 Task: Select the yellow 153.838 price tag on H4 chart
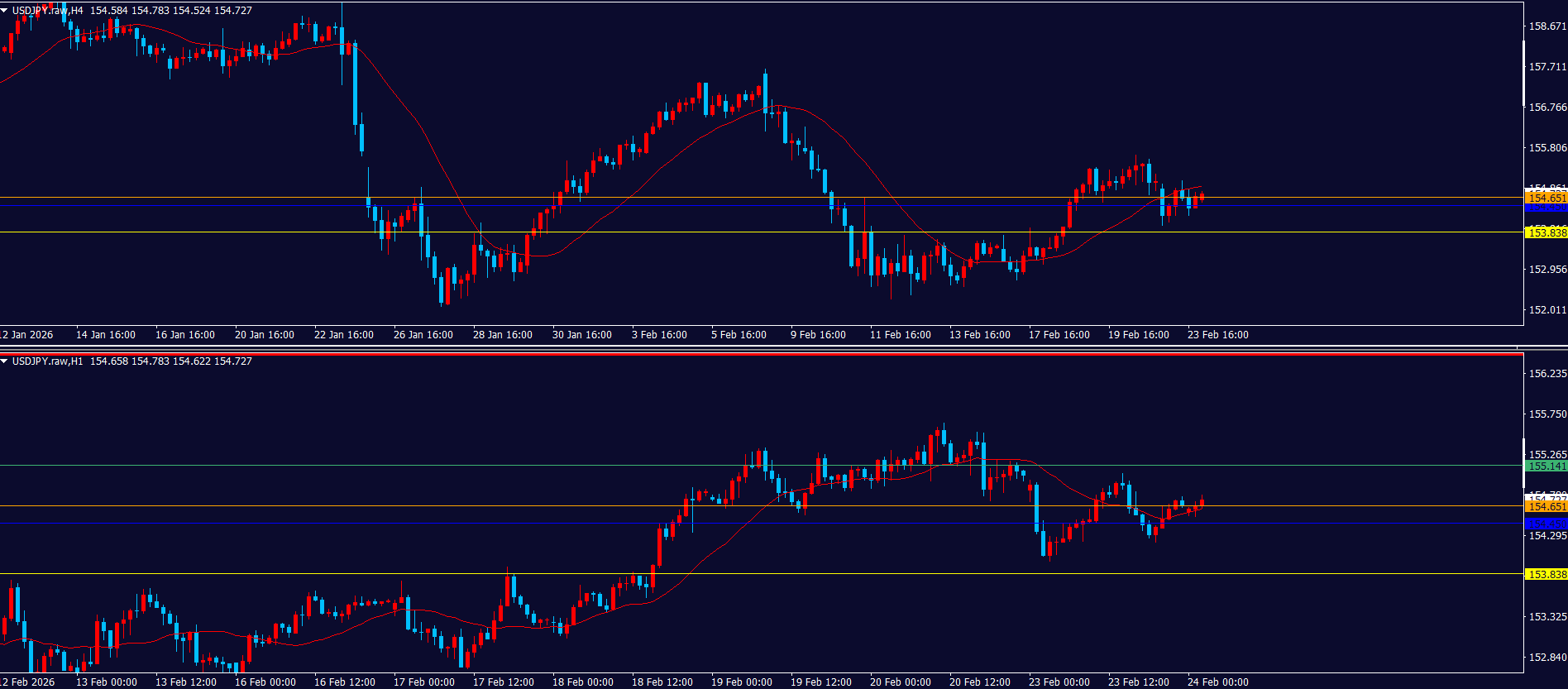tap(1546, 232)
